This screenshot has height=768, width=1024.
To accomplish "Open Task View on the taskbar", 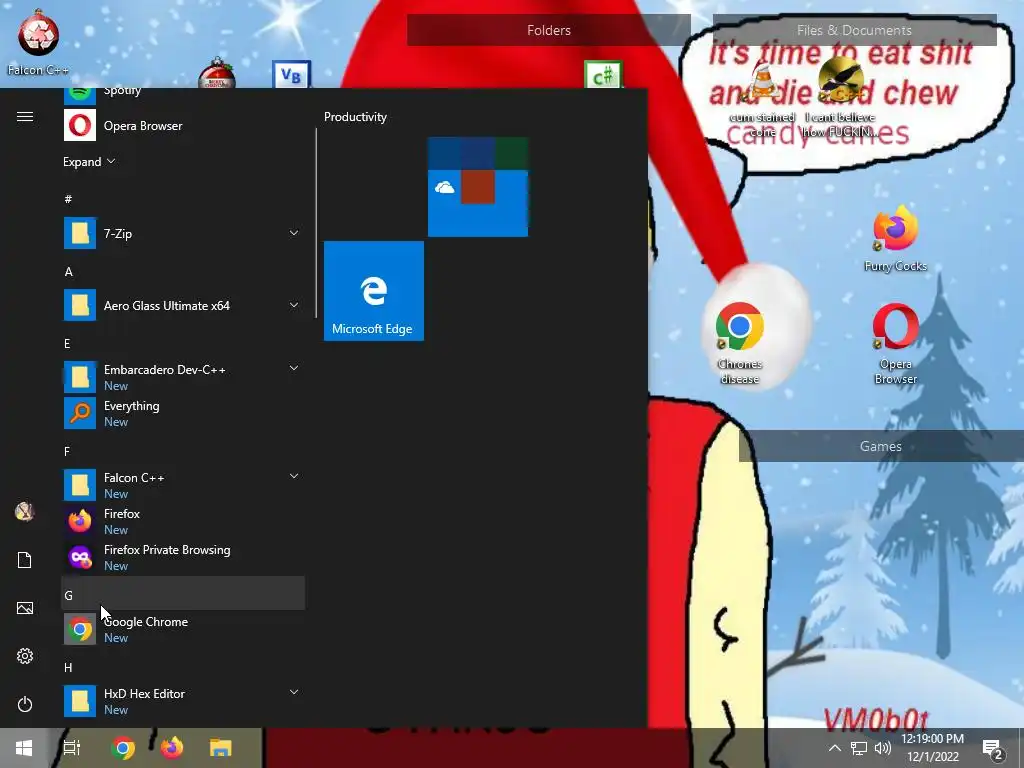I will pyautogui.click(x=72, y=748).
